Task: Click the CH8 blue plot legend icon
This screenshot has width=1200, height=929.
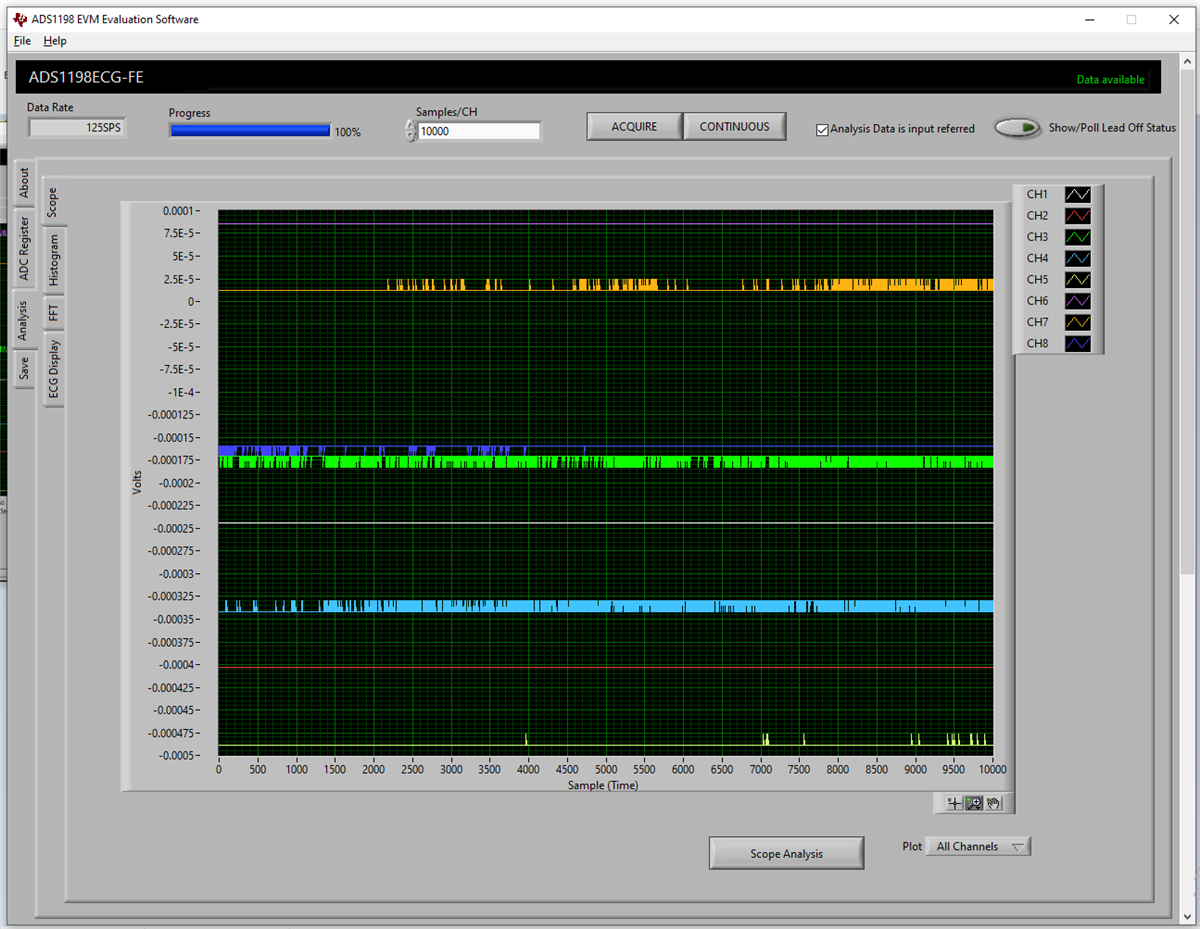Action: 1078,344
